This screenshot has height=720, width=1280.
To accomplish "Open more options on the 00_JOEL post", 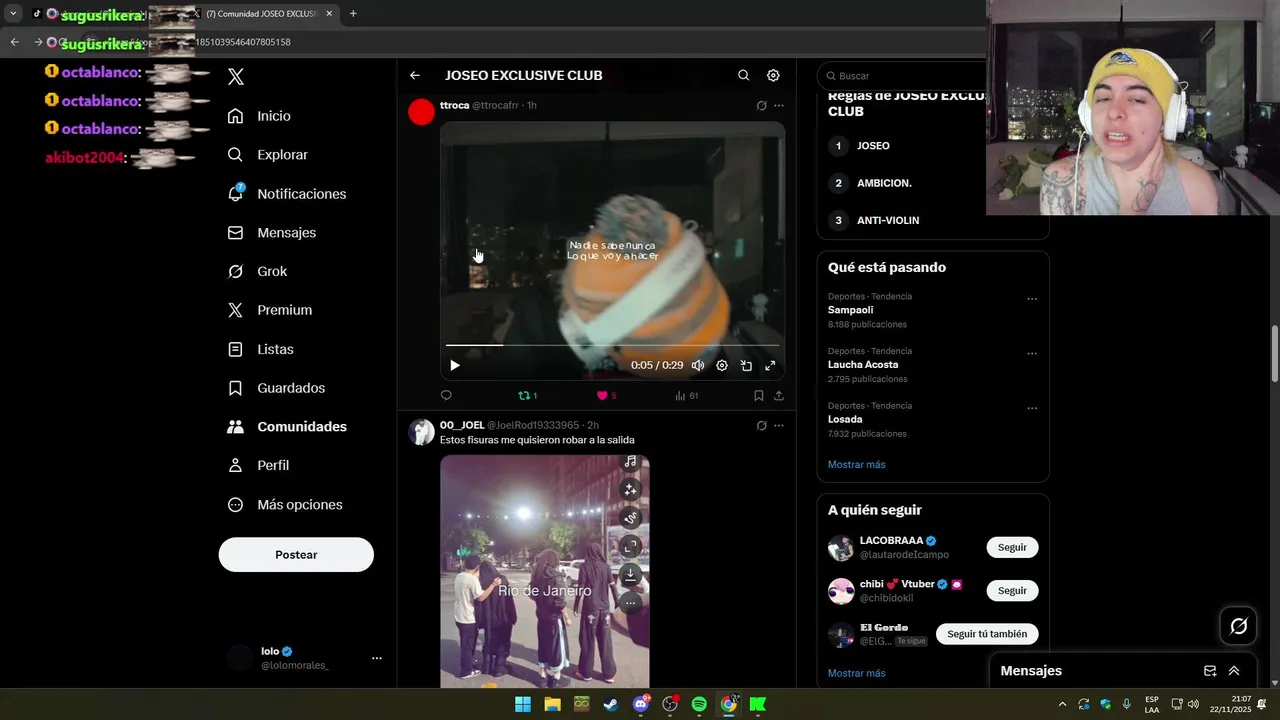I will point(779,425).
